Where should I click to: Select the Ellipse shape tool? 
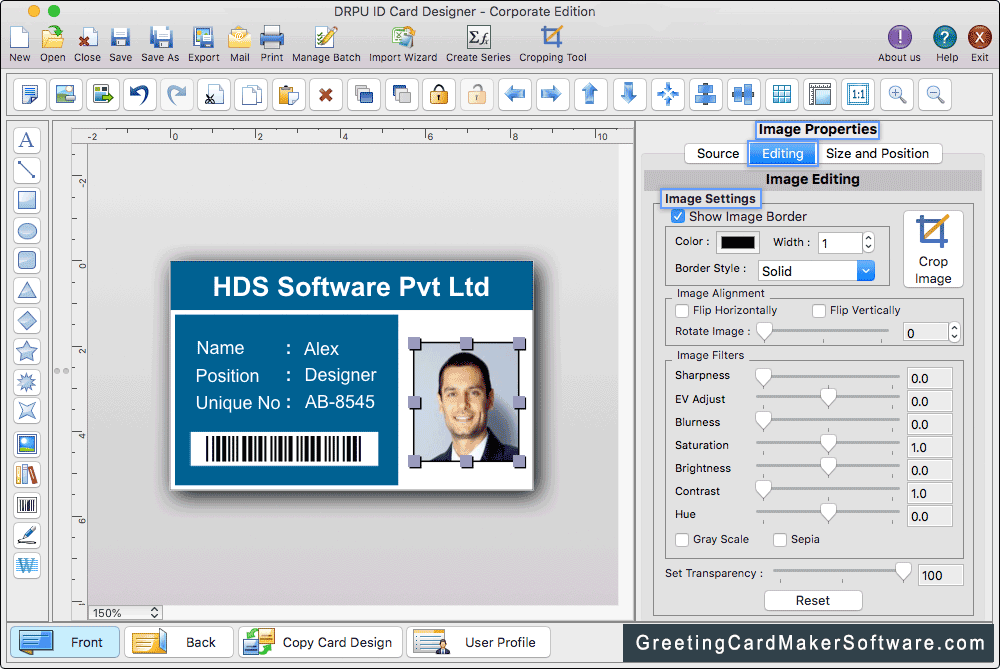tap(27, 230)
